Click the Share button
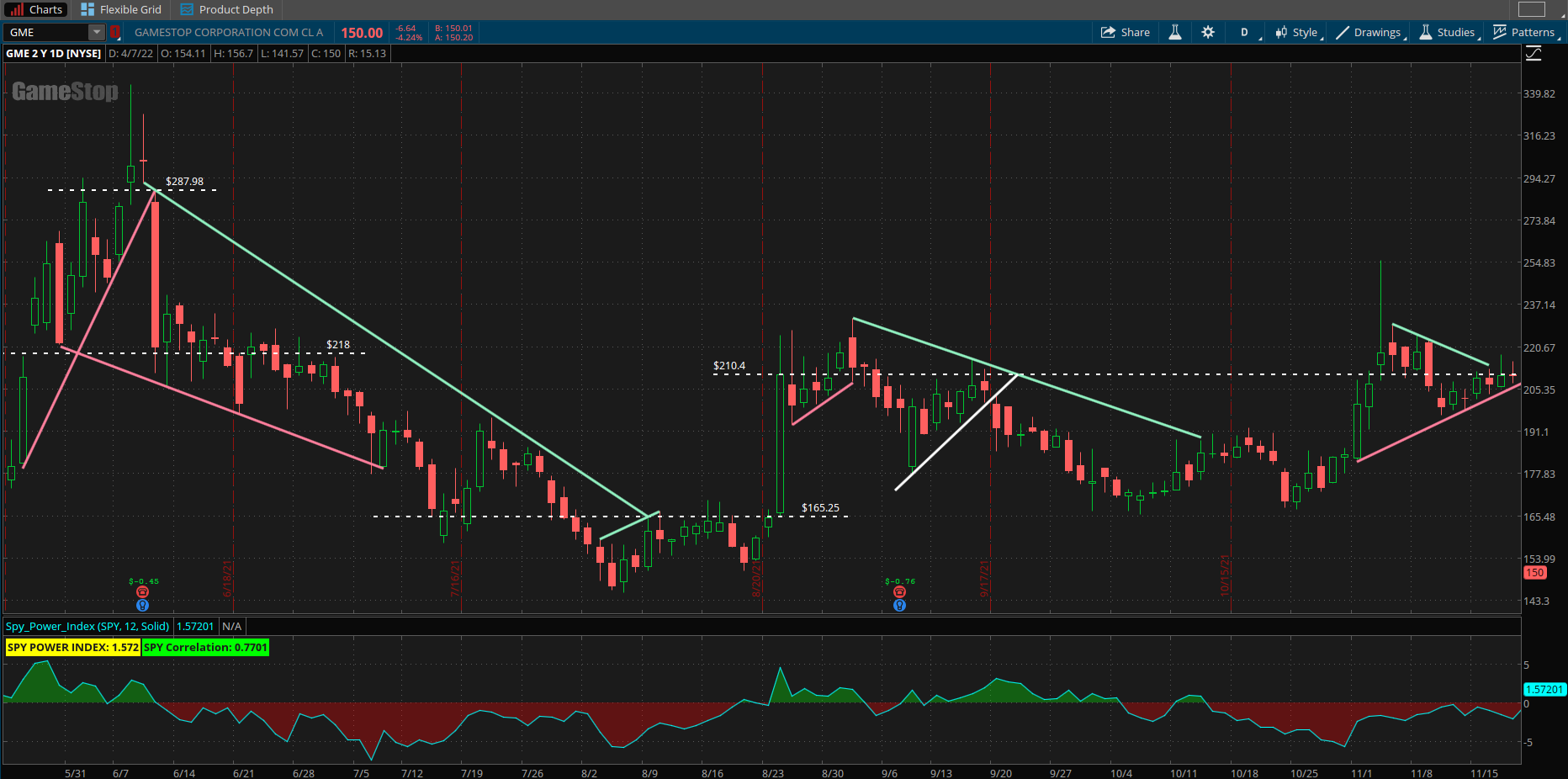 [x=1126, y=32]
